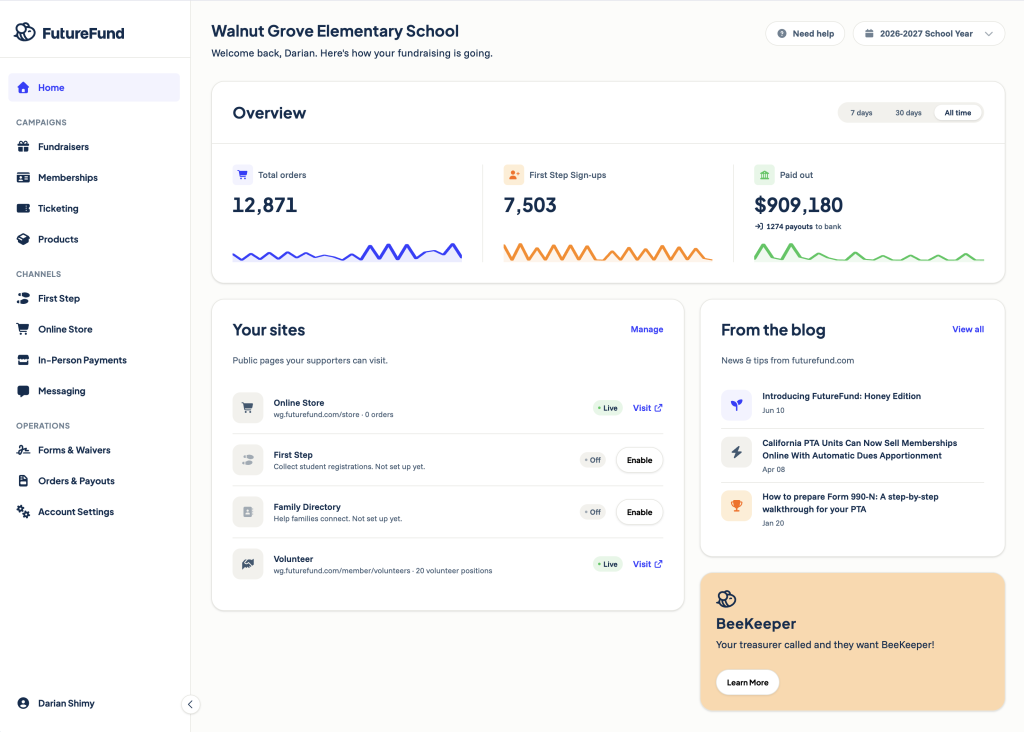Click the Live status badge for Online Store

pos(607,408)
